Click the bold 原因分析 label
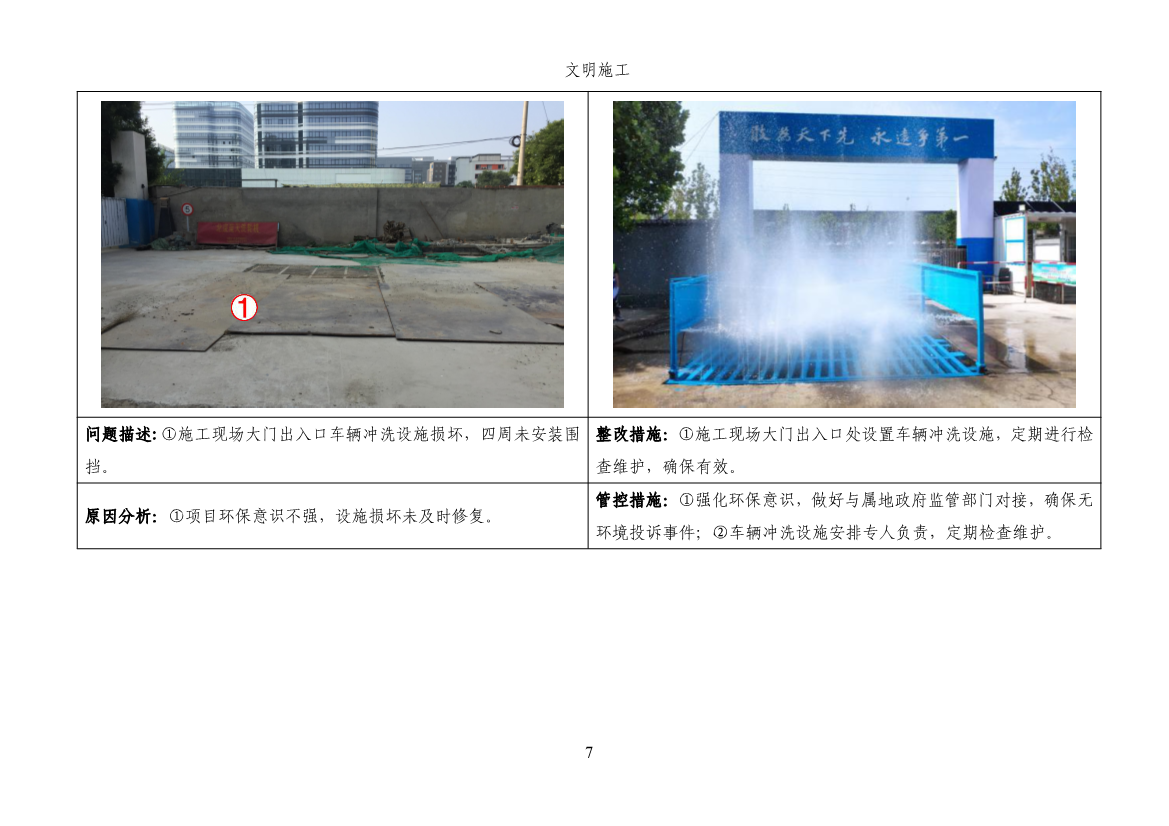The height and width of the screenshot is (826, 1169). coord(120,516)
